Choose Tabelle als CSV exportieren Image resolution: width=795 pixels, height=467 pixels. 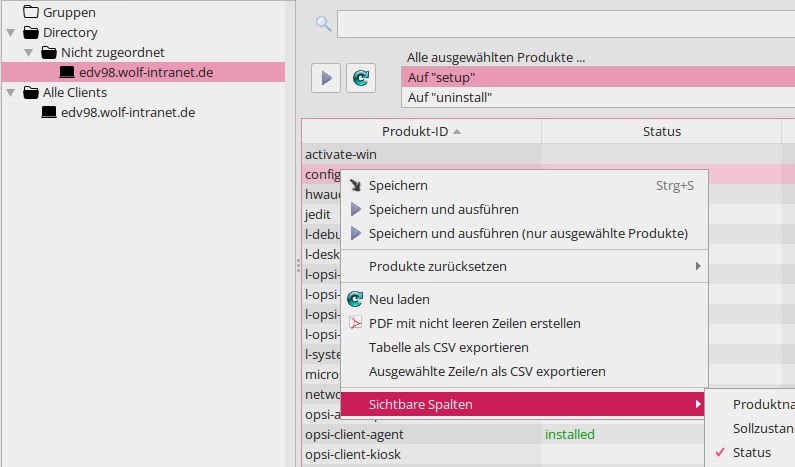[x=524, y=347]
